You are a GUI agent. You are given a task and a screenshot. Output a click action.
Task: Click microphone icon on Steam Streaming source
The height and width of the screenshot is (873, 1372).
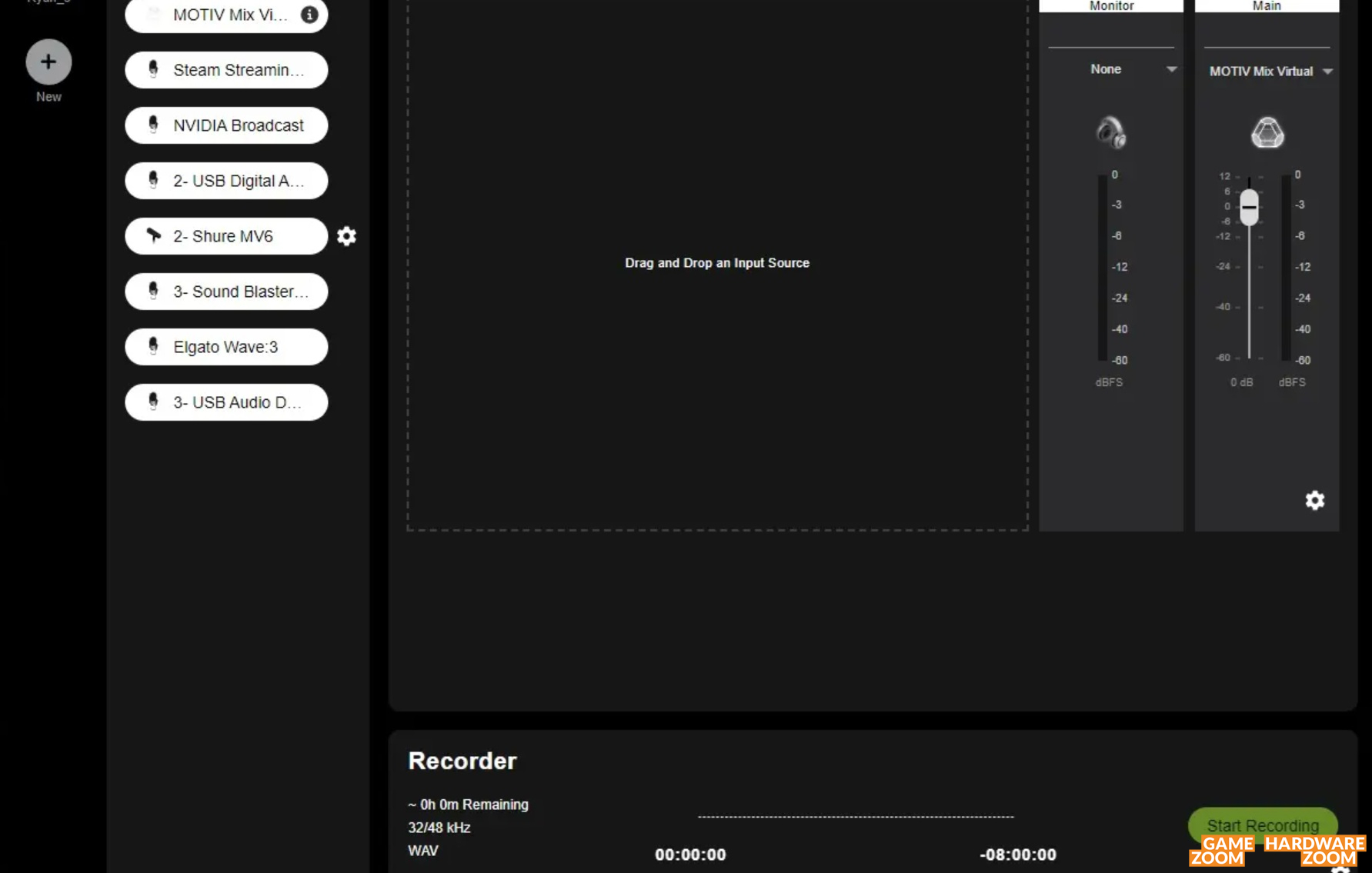(x=153, y=69)
